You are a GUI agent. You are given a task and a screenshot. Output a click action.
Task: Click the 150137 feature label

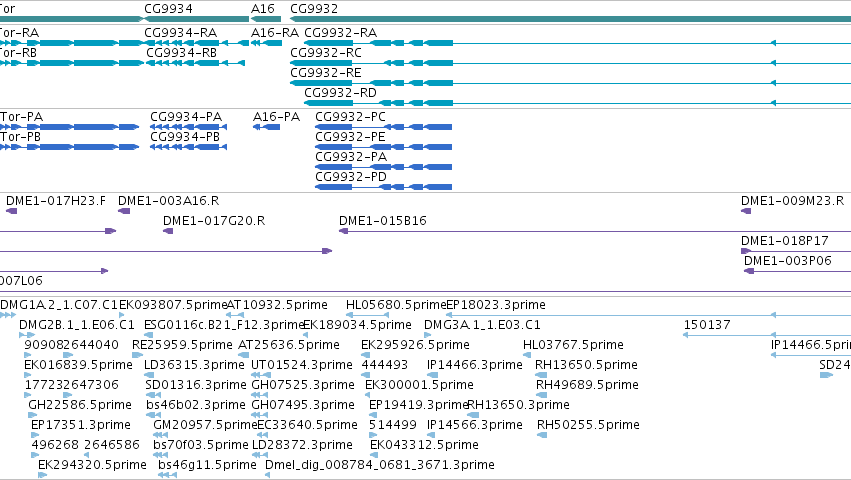pos(707,325)
